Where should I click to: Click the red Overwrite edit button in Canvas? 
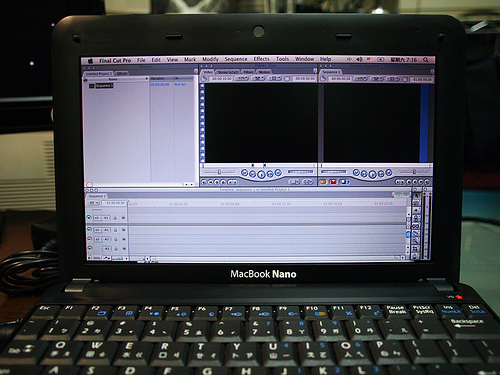[333, 182]
